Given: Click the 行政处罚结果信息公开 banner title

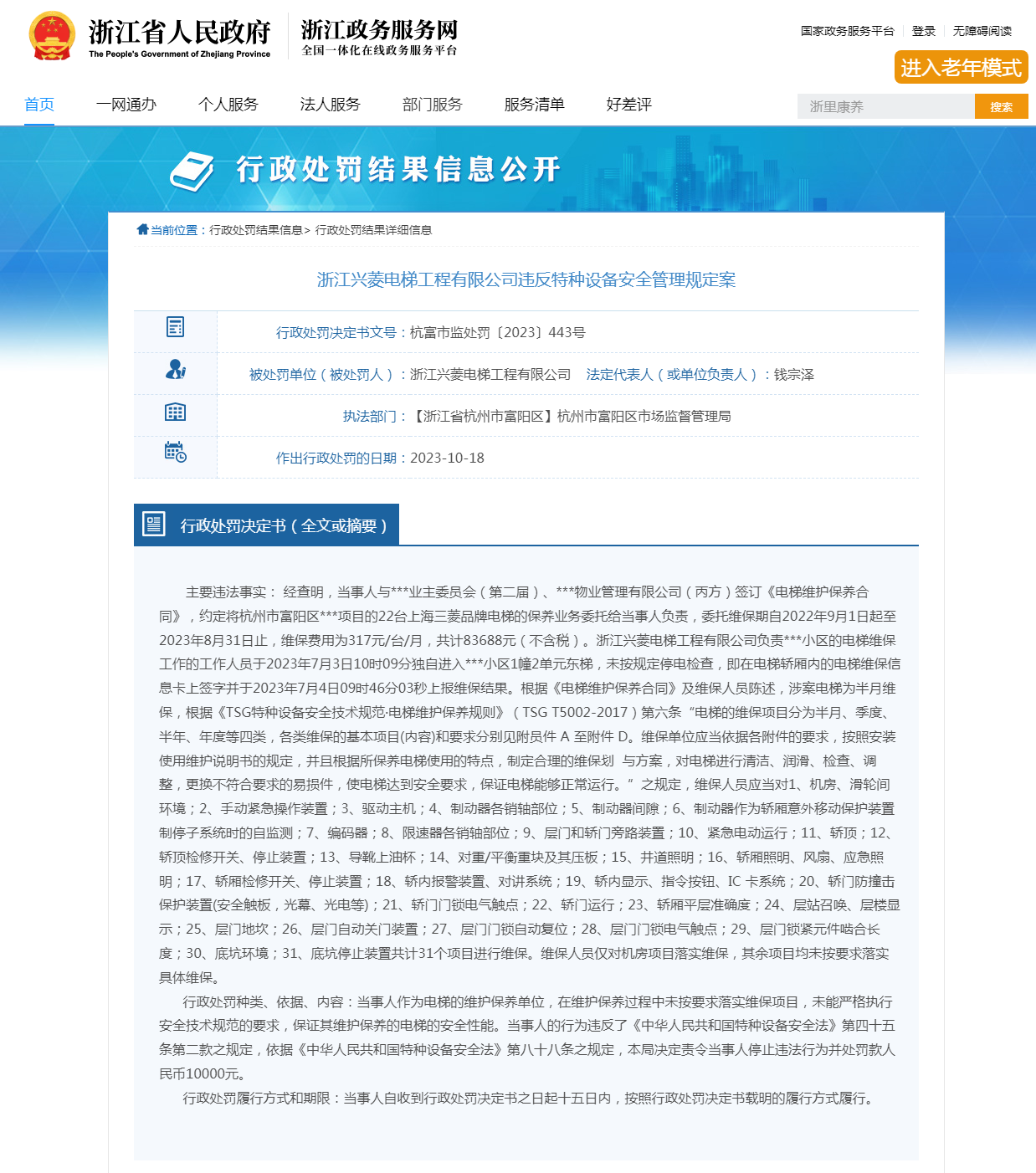Looking at the screenshot, I should 398,170.
